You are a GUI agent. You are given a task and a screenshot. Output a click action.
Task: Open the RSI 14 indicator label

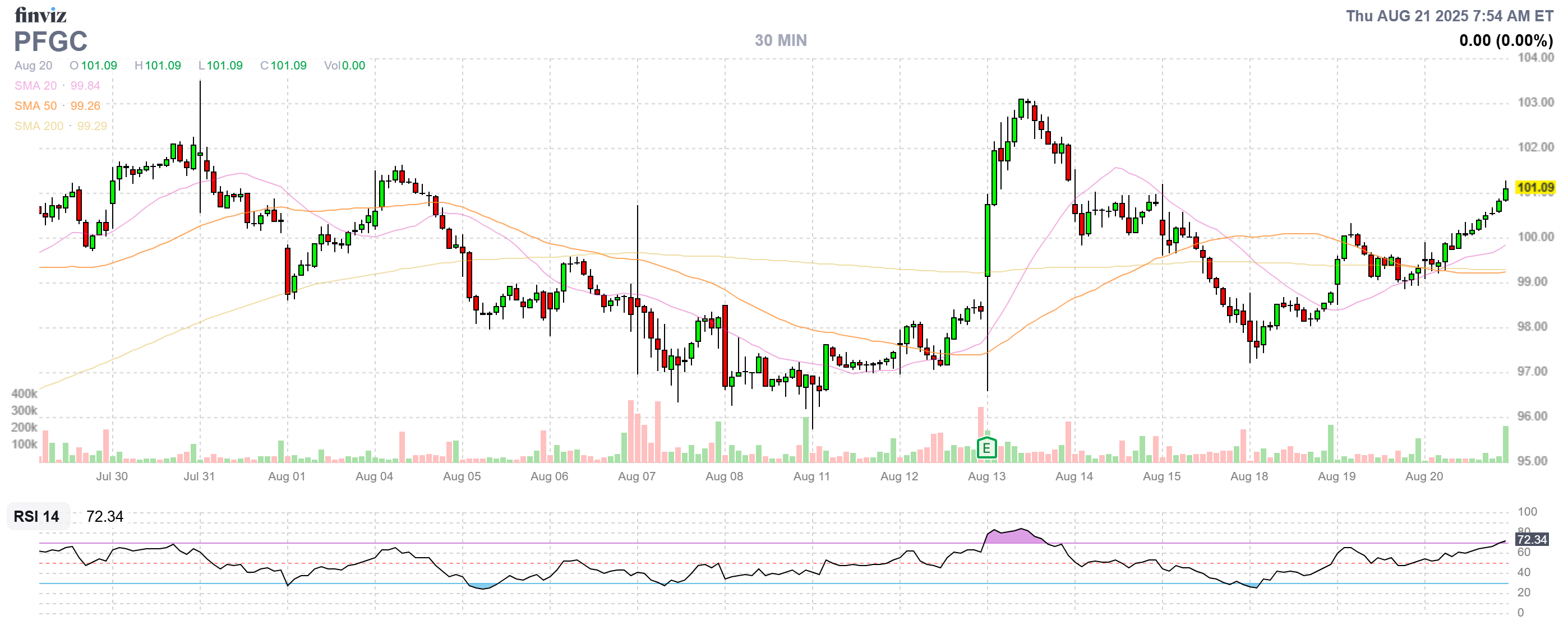(36, 516)
